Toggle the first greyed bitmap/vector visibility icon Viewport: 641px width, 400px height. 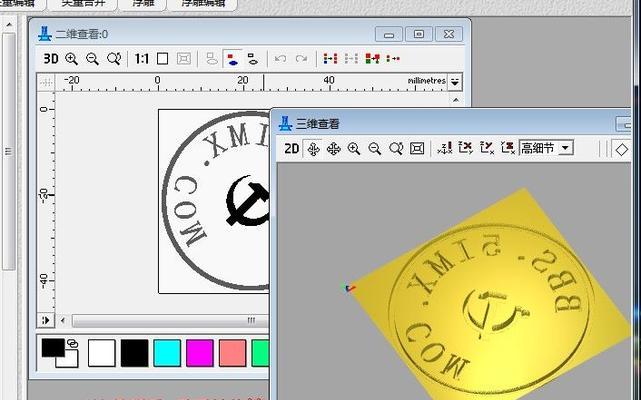coord(212,59)
